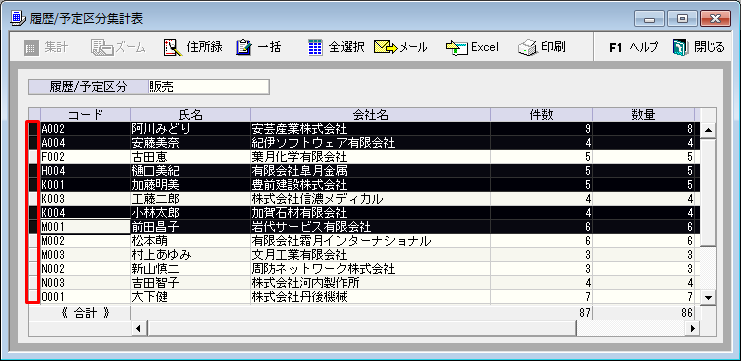Toggle row selector for A004

tap(33, 142)
